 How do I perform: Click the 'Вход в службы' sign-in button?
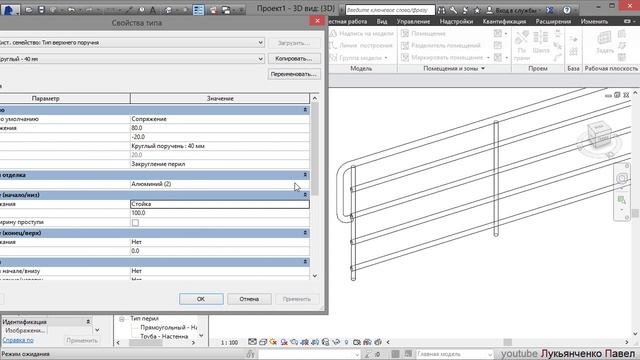pos(516,10)
